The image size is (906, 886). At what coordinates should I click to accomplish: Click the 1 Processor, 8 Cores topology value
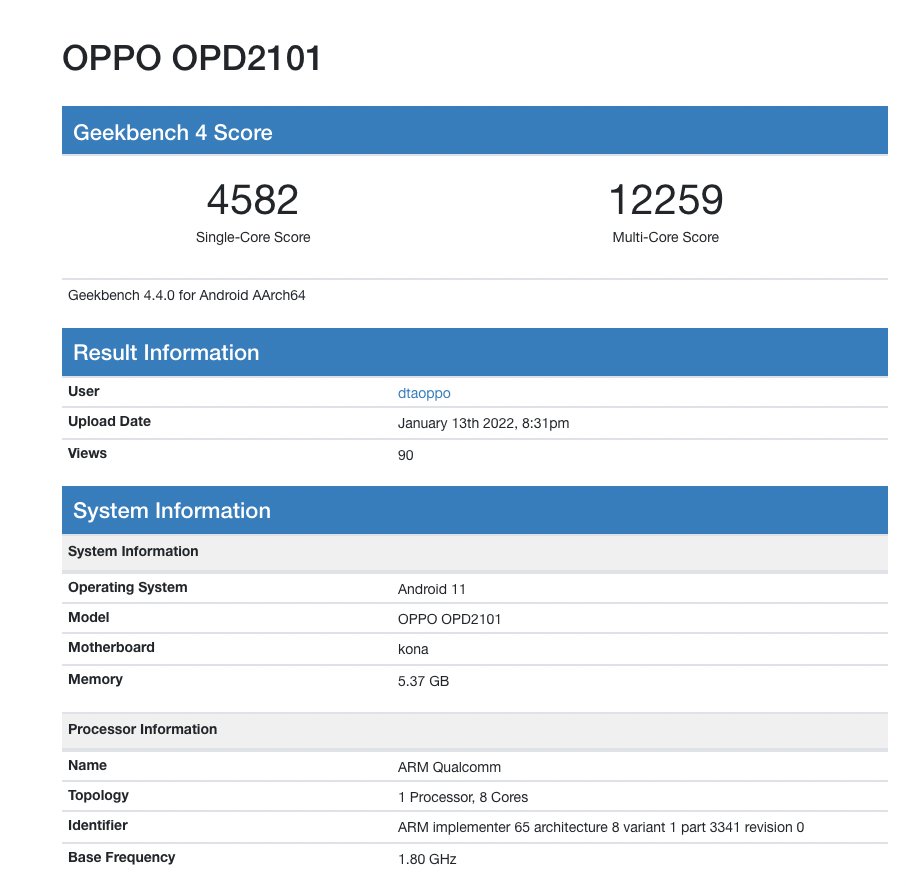coord(462,797)
